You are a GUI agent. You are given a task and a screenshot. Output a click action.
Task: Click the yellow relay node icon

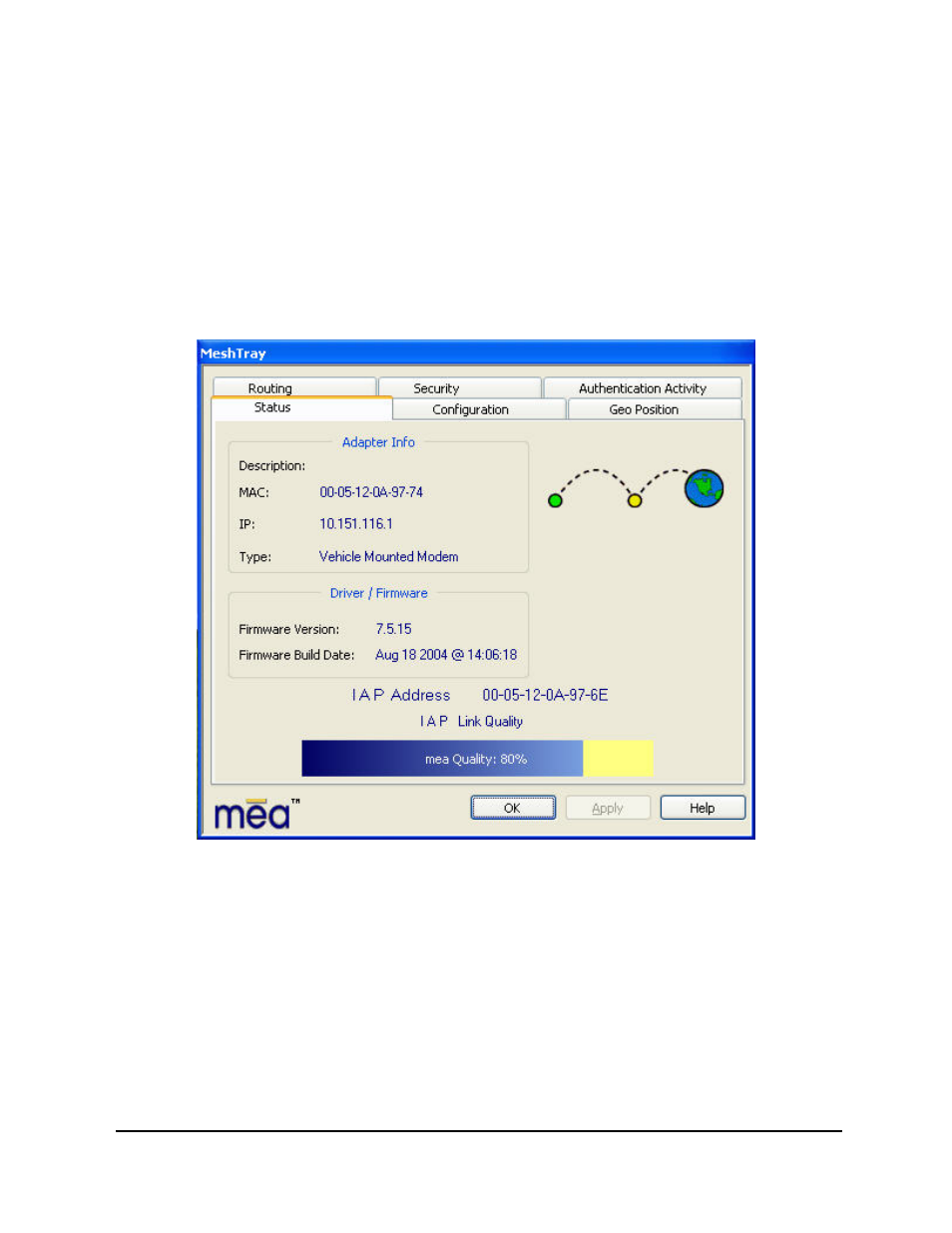(634, 500)
